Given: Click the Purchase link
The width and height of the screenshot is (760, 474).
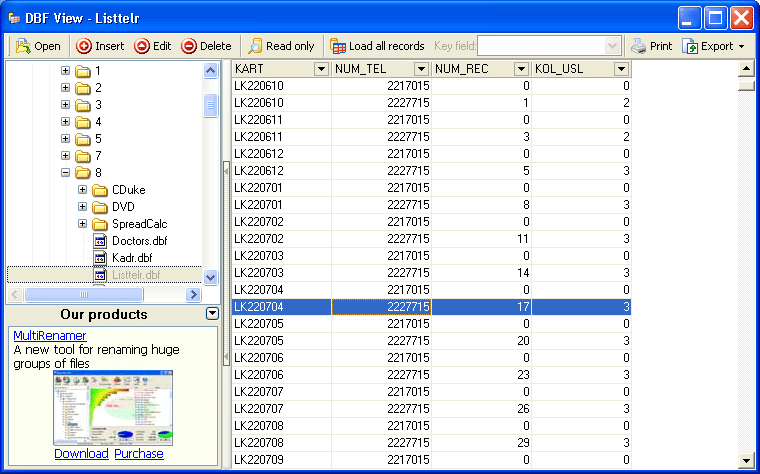Looking at the screenshot, I should point(139,454).
